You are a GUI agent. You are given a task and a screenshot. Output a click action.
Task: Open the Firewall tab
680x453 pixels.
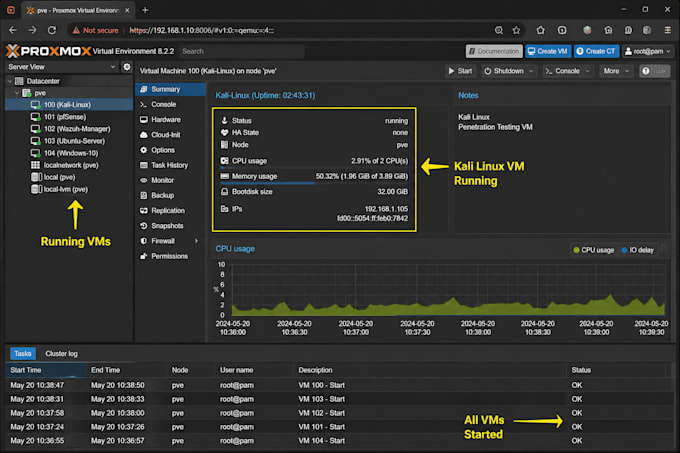coord(170,241)
